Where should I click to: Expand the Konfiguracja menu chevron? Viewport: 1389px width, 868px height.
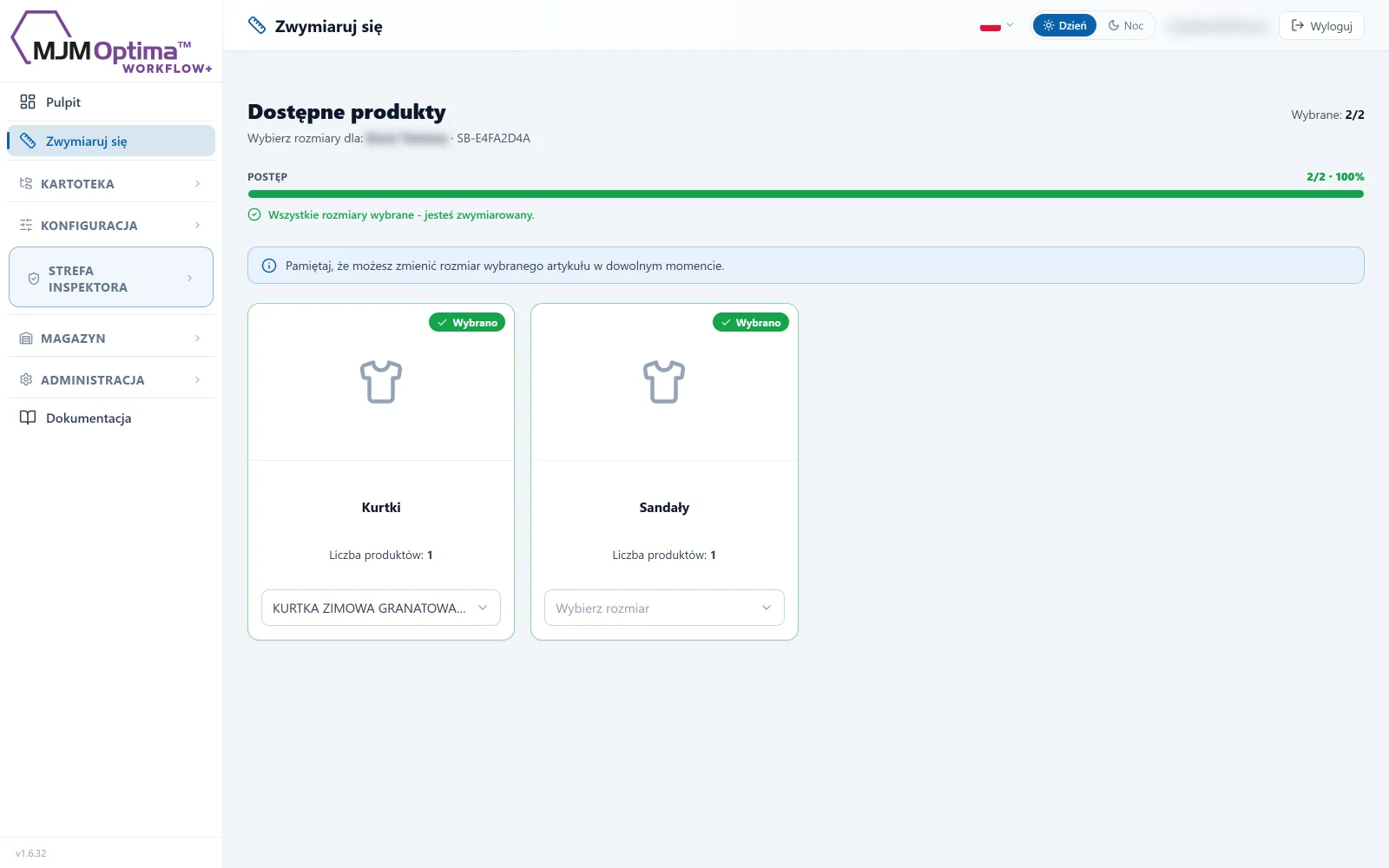point(197,225)
